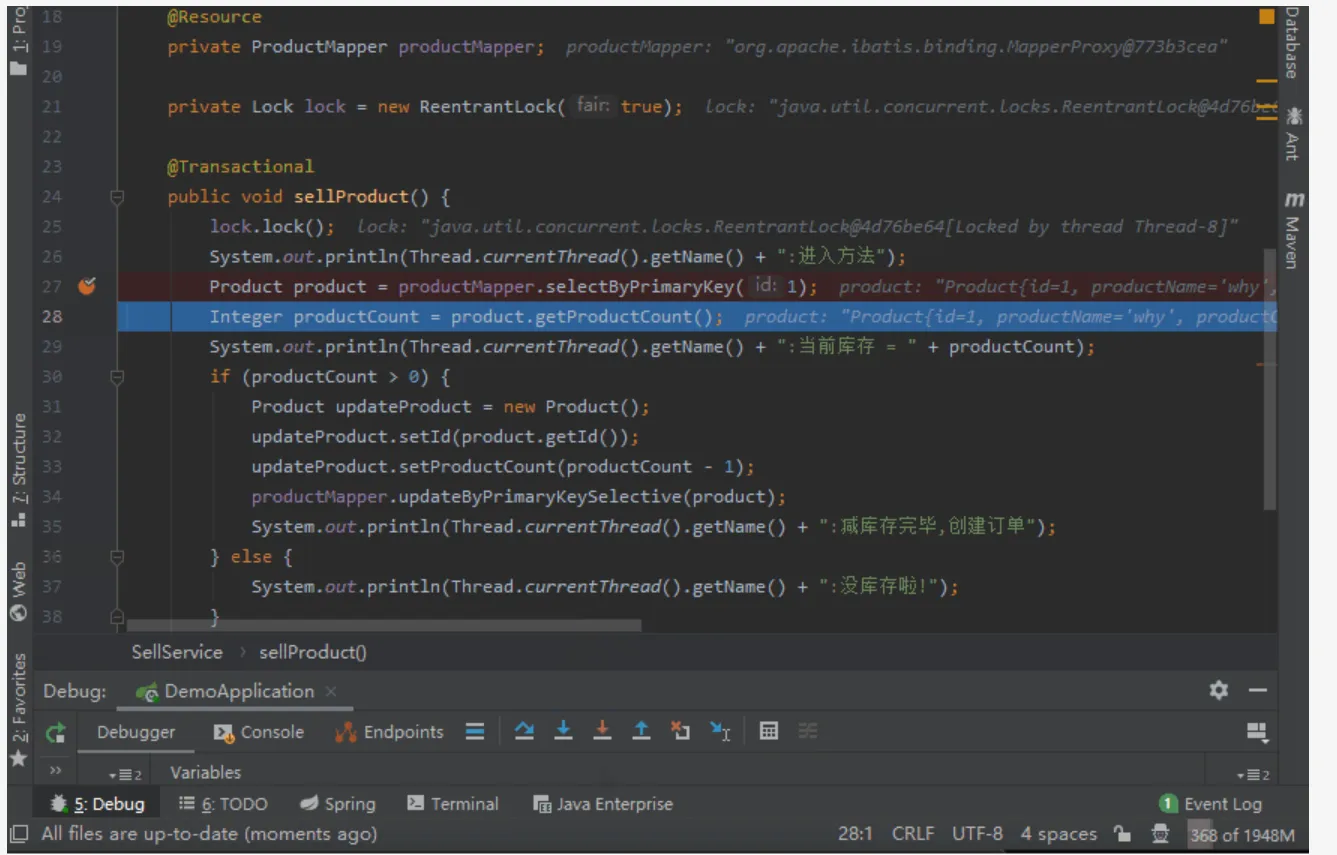The width and height of the screenshot is (1337, 855).
Task: Click the Trace Current Stream Chain icon
Action: (x=808, y=731)
